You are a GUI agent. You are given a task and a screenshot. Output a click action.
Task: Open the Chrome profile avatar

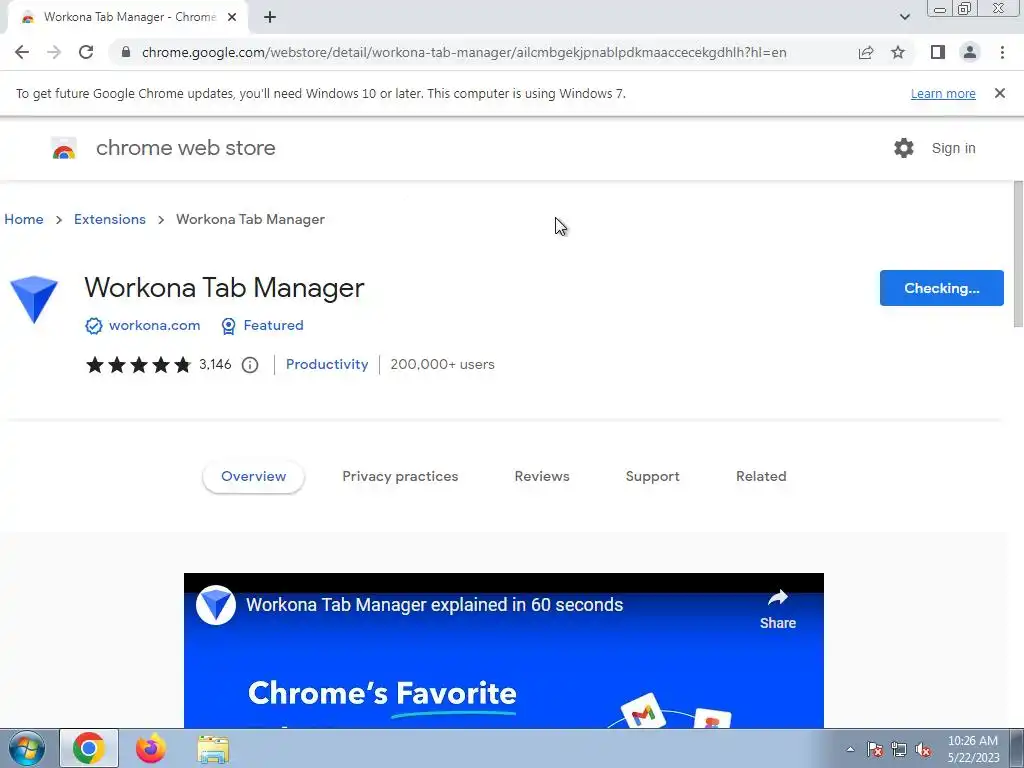point(970,52)
